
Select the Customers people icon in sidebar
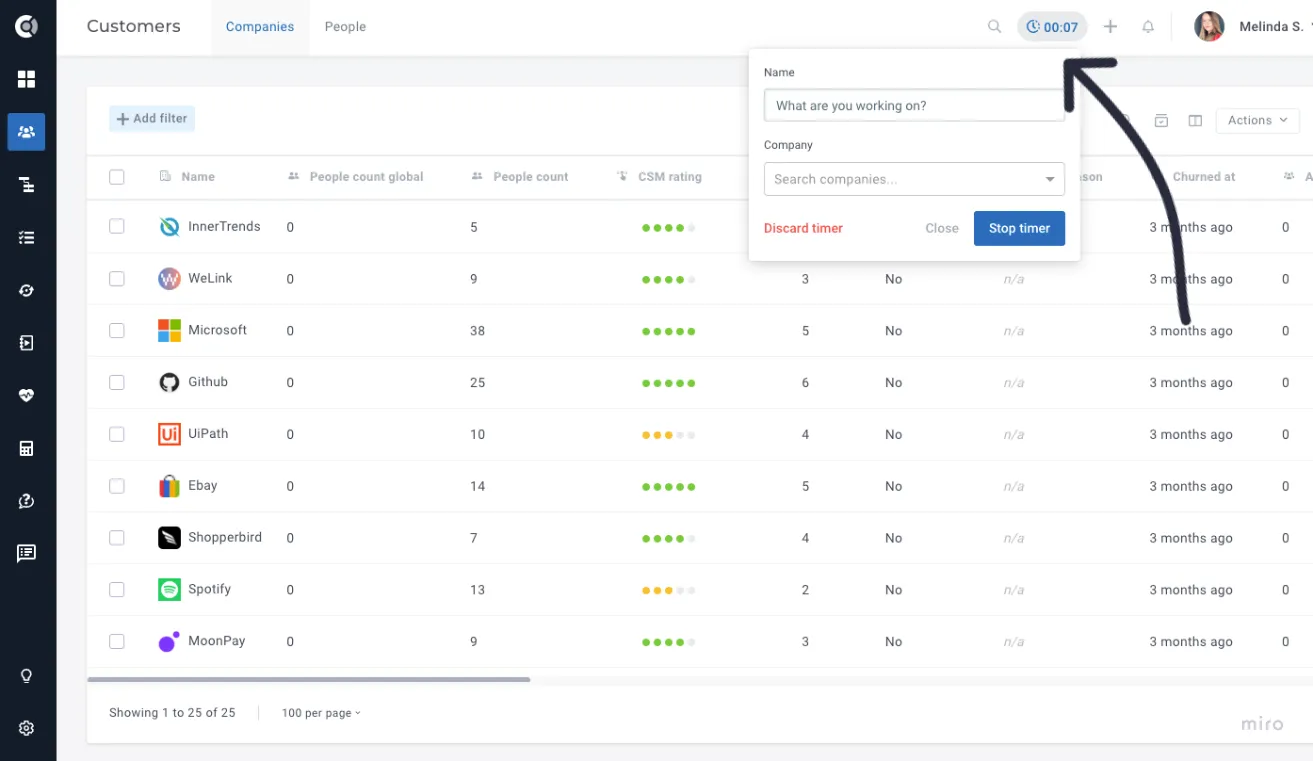click(26, 131)
